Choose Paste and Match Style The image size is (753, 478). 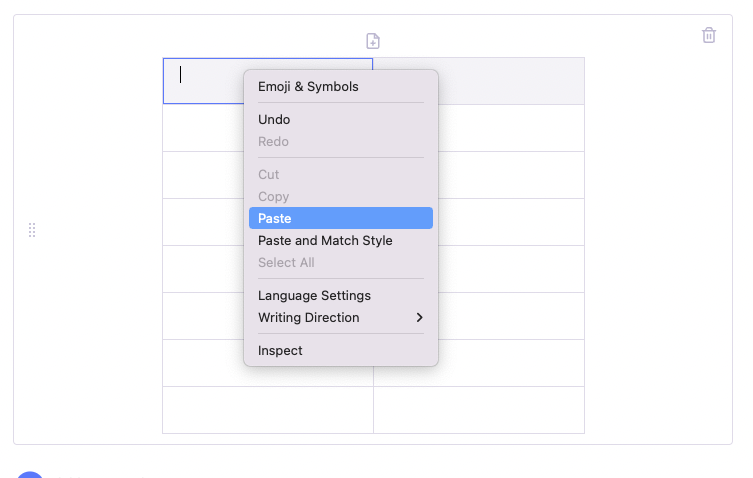[340, 240]
